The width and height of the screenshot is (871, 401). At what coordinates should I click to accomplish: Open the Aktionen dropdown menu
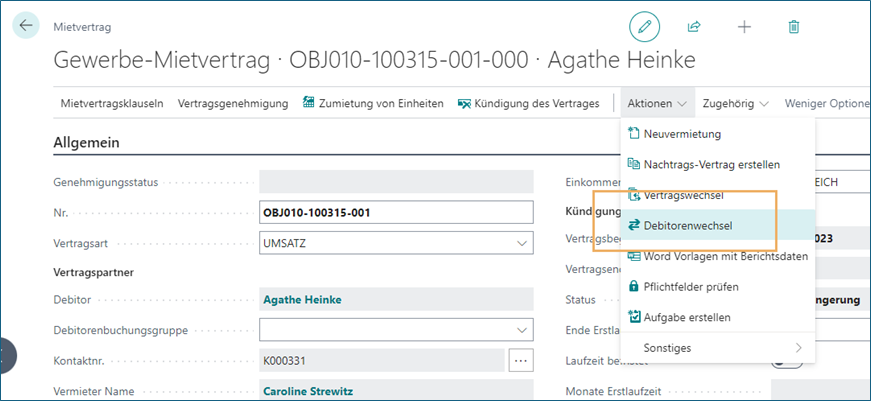pyautogui.click(x=657, y=103)
